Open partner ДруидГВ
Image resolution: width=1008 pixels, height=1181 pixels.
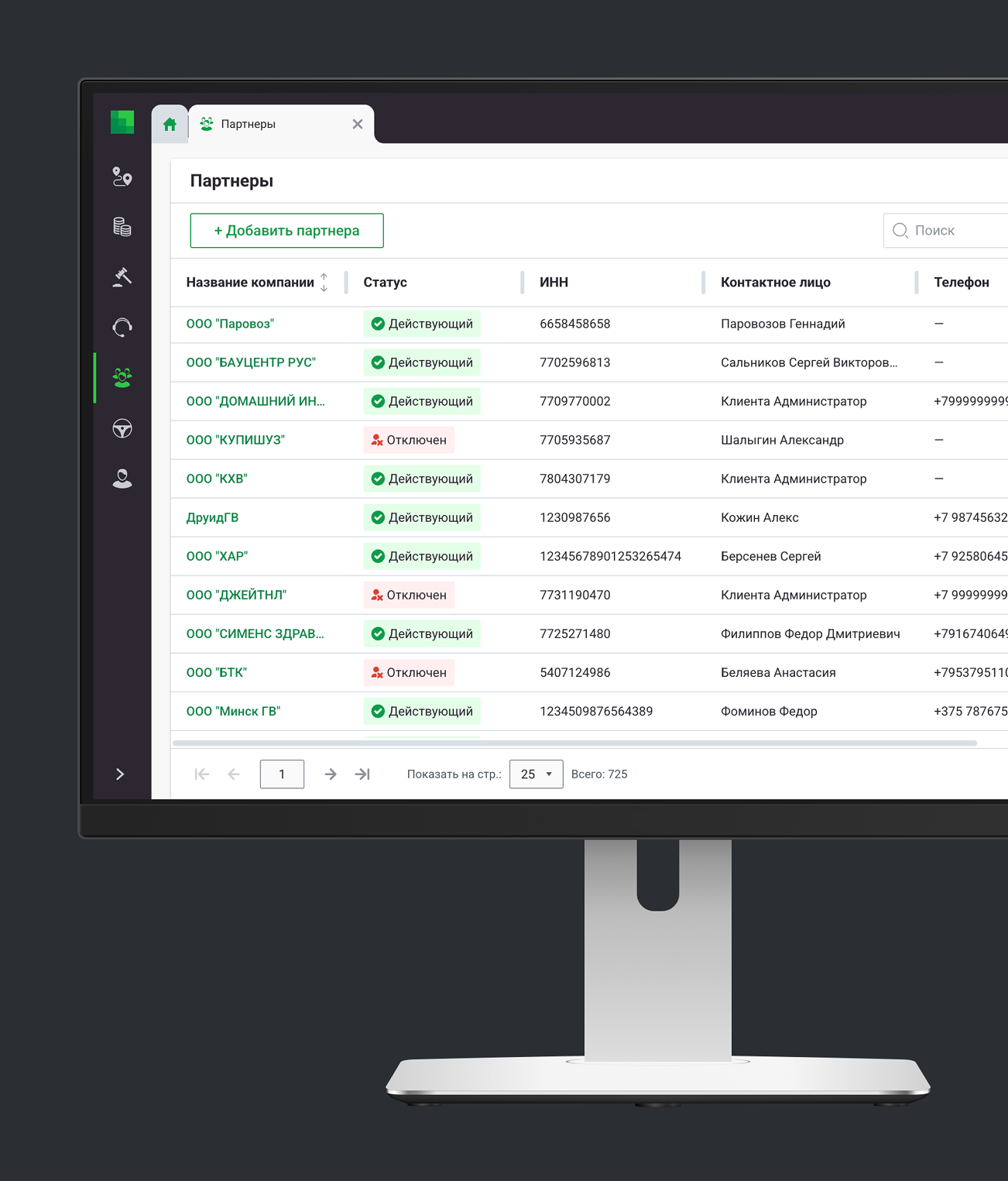212,517
